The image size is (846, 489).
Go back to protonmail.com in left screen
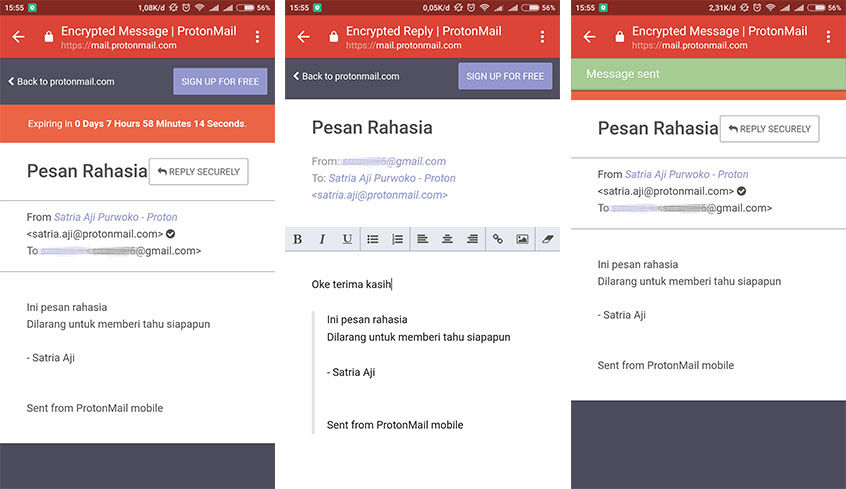(x=61, y=82)
